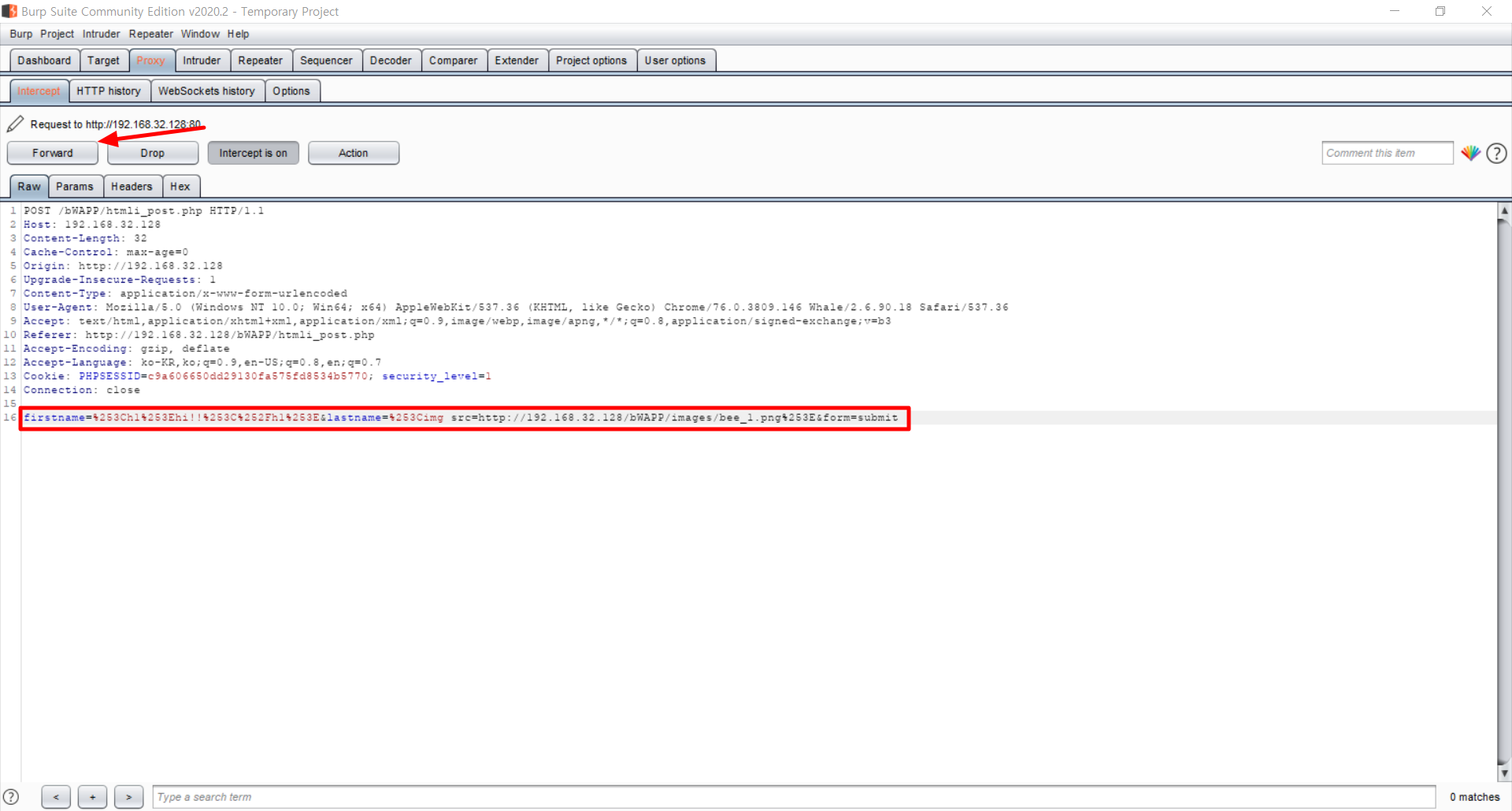The image size is (1512, 811).
Task: Go to next search match button
Action: 128,797
